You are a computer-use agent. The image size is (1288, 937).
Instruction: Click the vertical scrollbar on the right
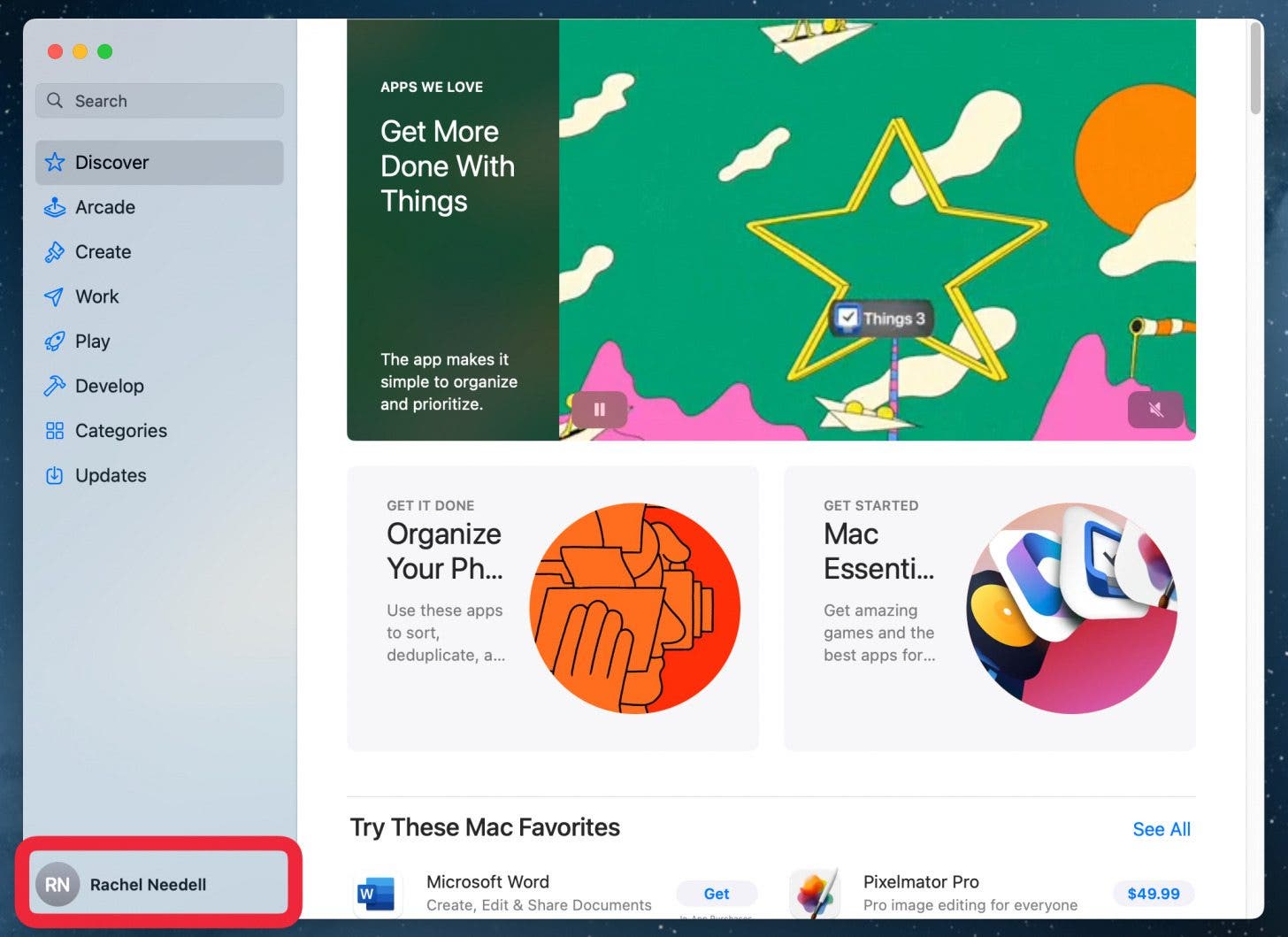[x=1255, y=69]
